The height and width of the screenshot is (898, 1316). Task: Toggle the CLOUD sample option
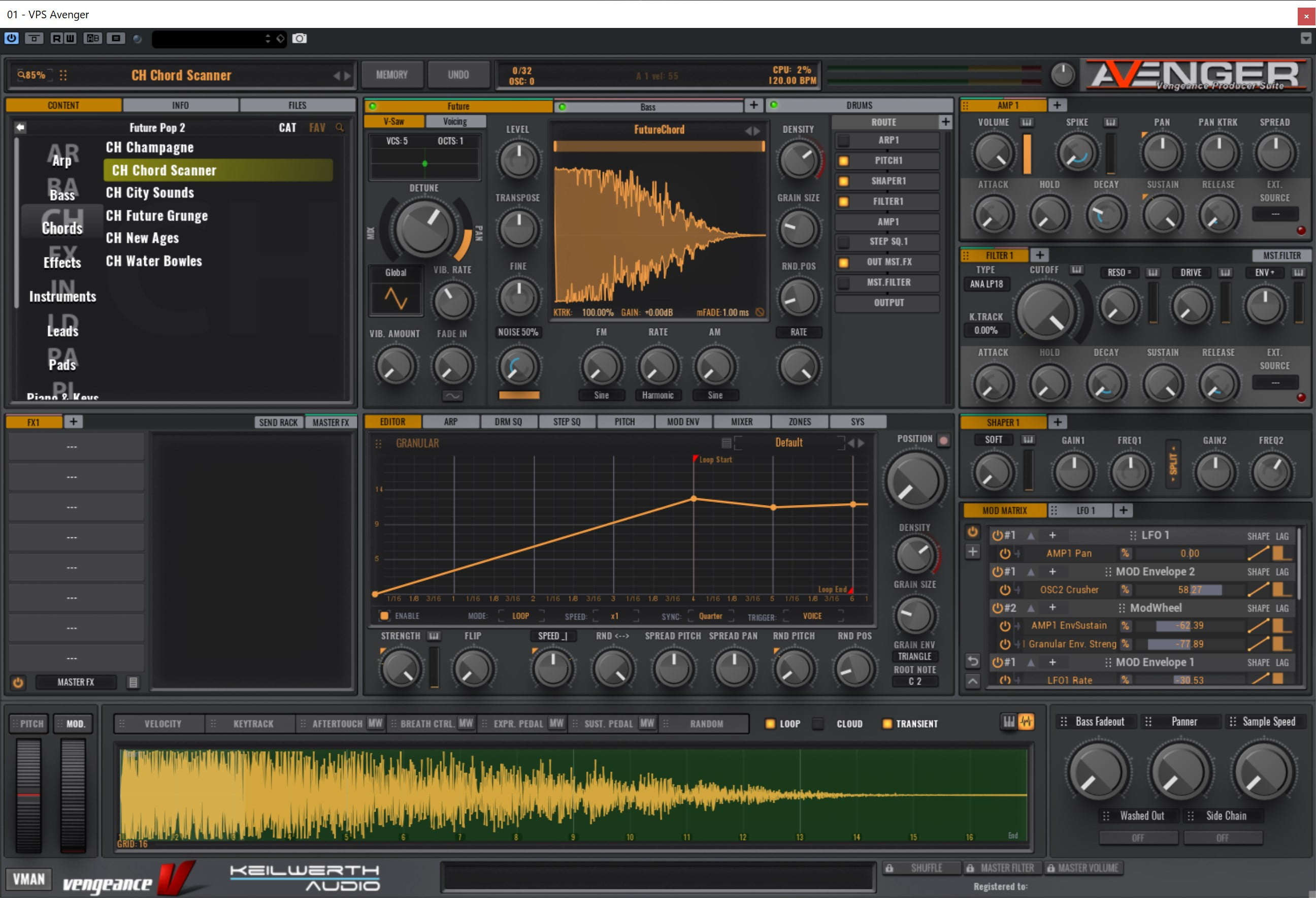click(x=818, y=723)
